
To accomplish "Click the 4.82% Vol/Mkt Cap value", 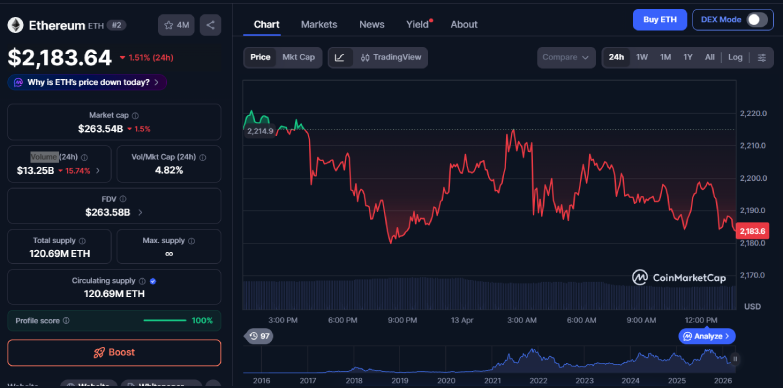I will [169, 170].
